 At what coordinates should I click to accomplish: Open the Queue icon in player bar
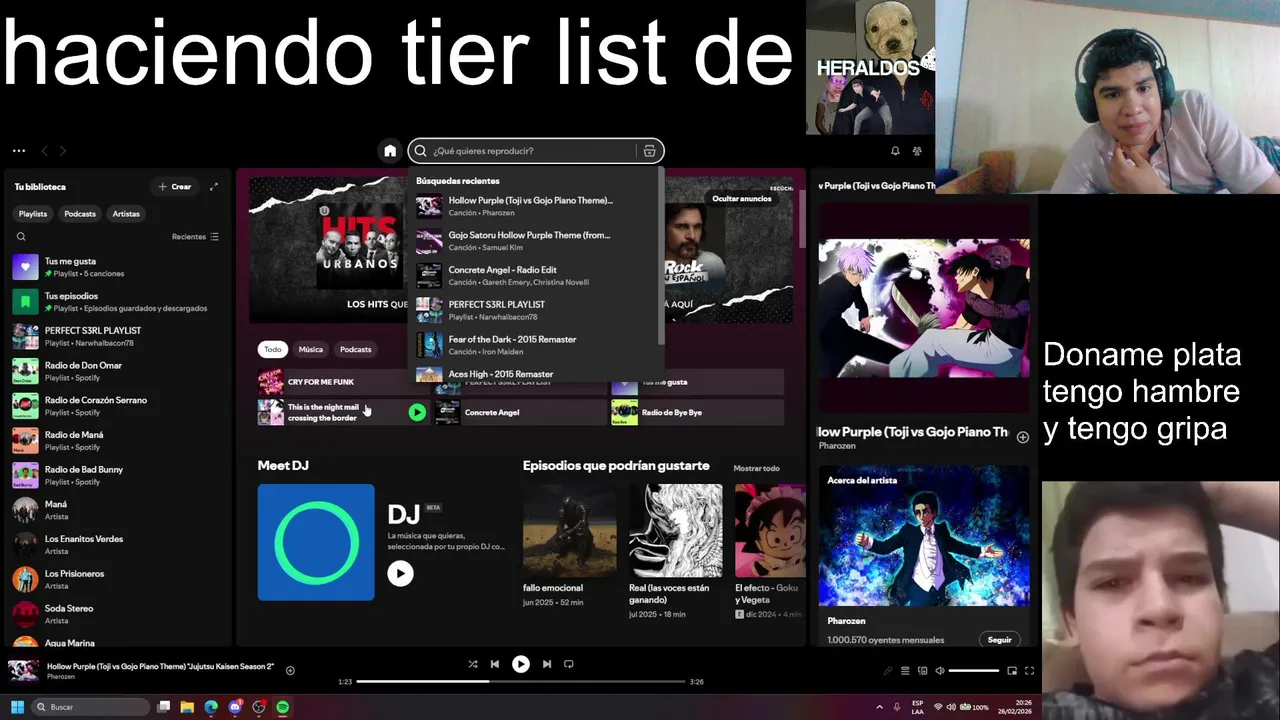[x=905, y=671]
